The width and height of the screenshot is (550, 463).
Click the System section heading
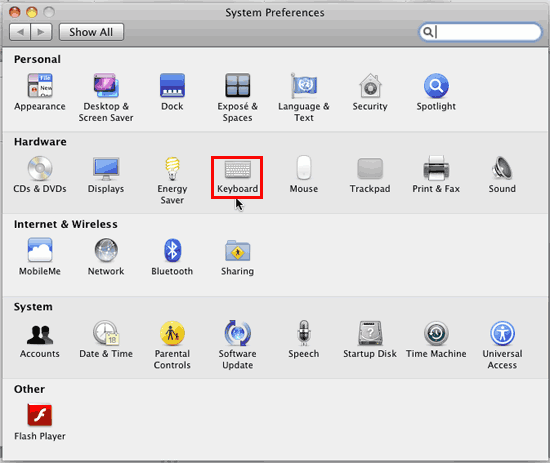click(x=33, y=307)
